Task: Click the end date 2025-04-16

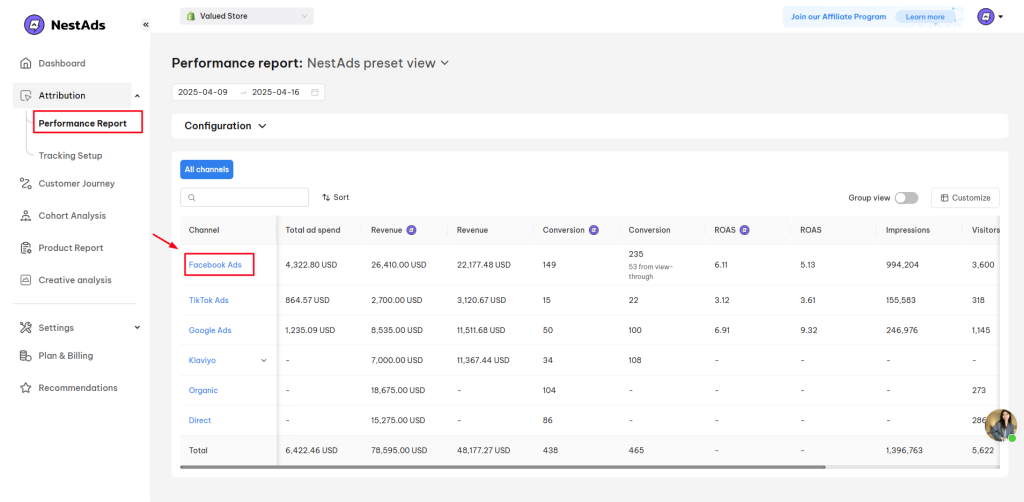Action: 276,92
